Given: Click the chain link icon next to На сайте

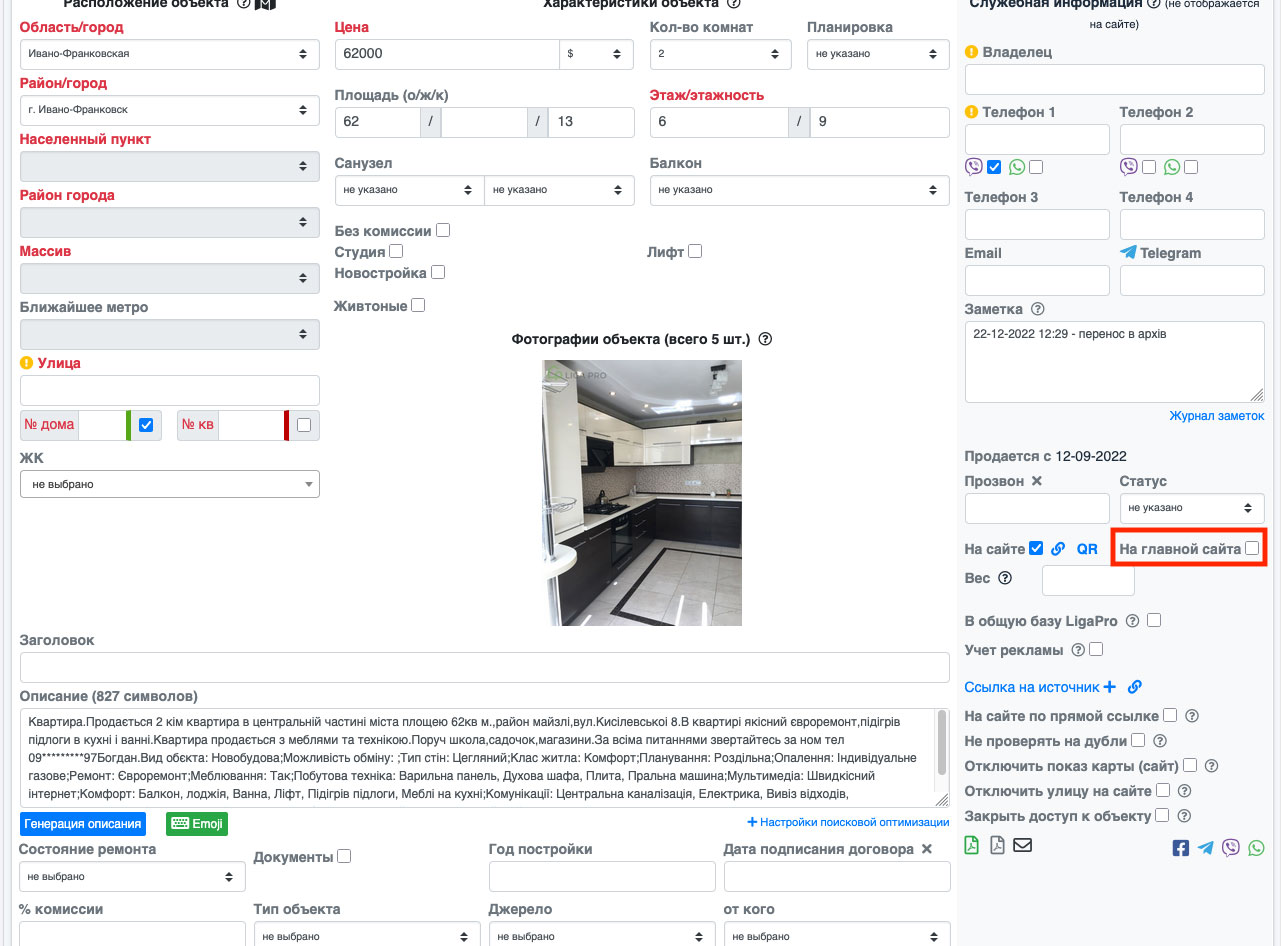Looking at the screenshot, I should tap(1059, 549).
